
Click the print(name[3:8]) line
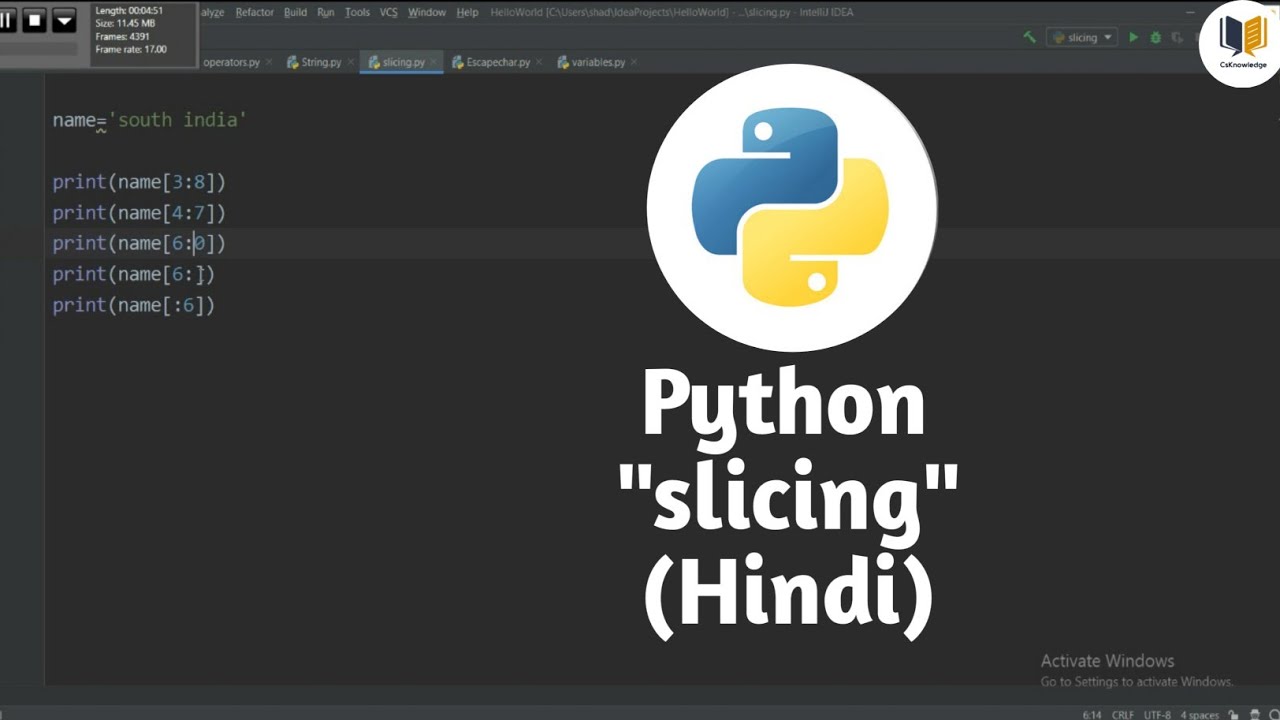(x=139, y=182)
